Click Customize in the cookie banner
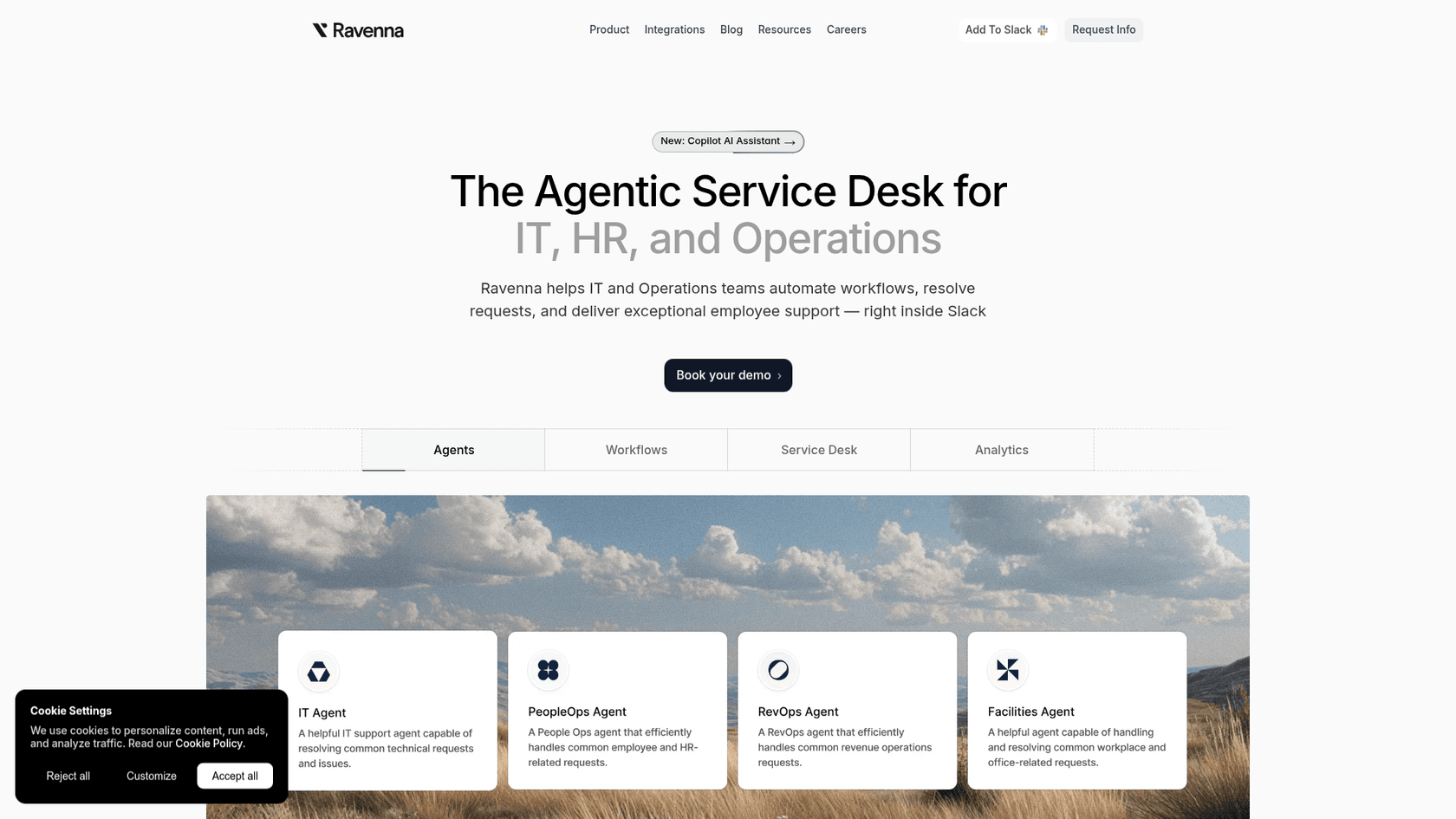Image resolution: width=1456 pixels, height=819 pixels. pyautogui.click(x=151, y=776)
